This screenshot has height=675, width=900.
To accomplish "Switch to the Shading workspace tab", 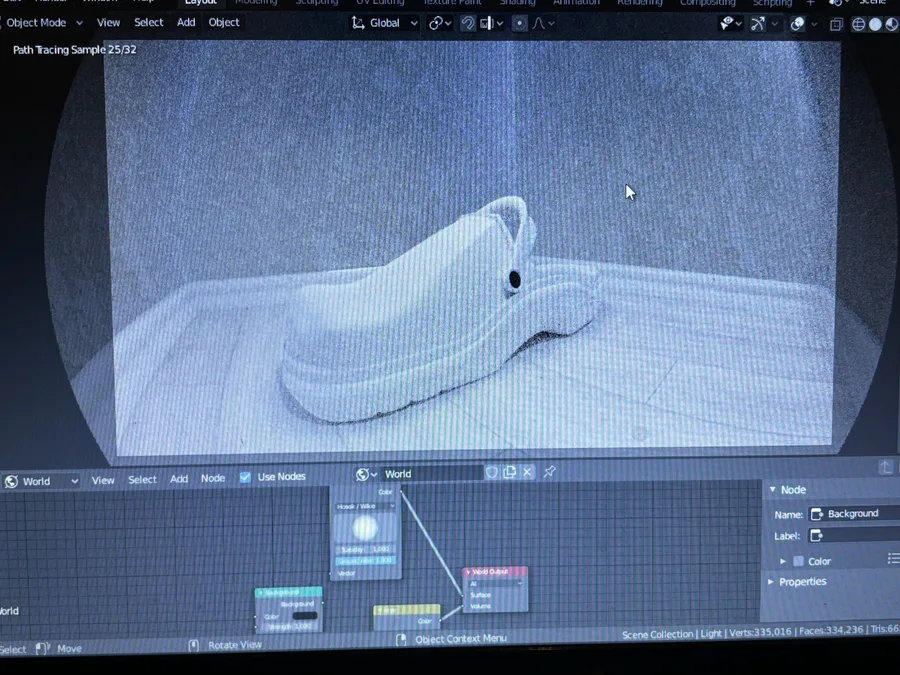I will coord(517,2).
